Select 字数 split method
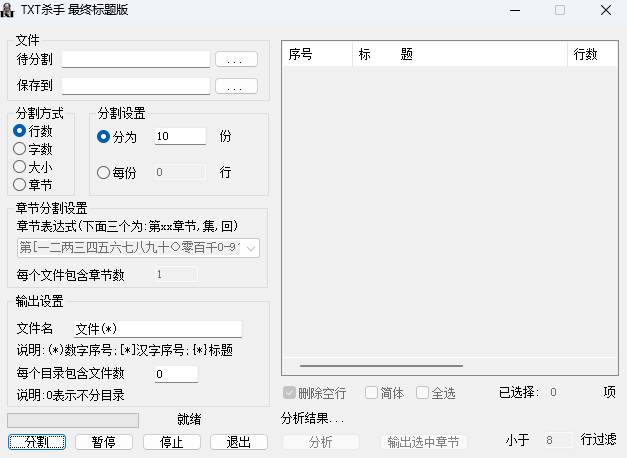This screenshot has width=627, height=458. [19, 149]
